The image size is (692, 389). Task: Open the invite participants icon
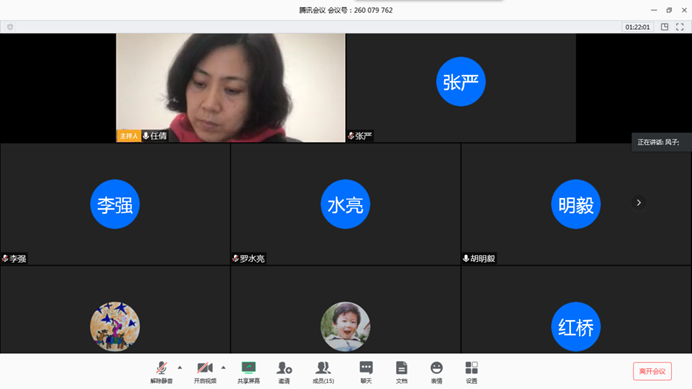pyautogui.click(x=284, y=372)
